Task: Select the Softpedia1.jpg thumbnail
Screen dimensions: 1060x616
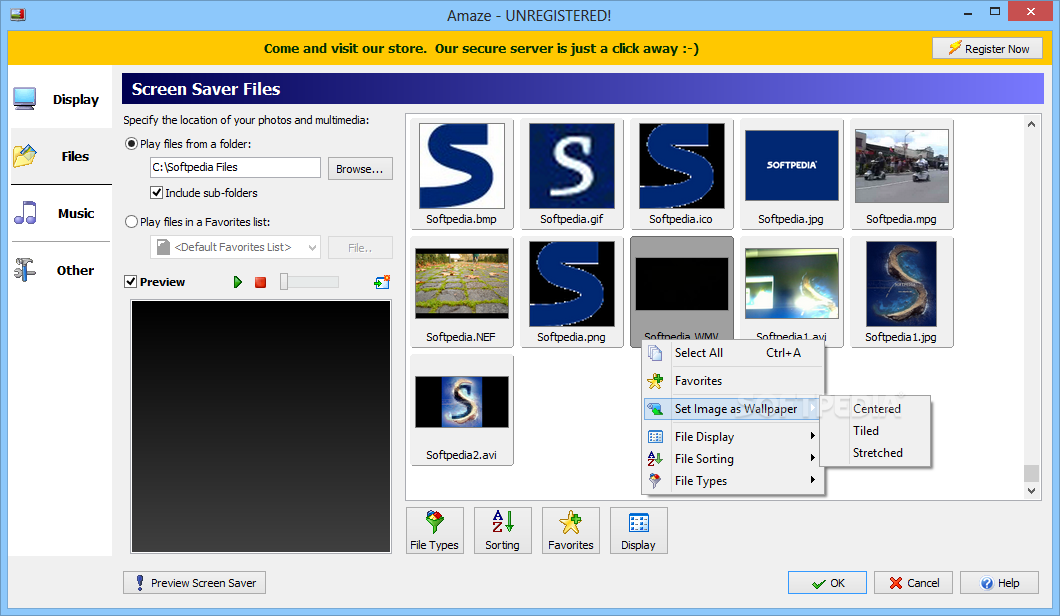Action: coord(902,292)
